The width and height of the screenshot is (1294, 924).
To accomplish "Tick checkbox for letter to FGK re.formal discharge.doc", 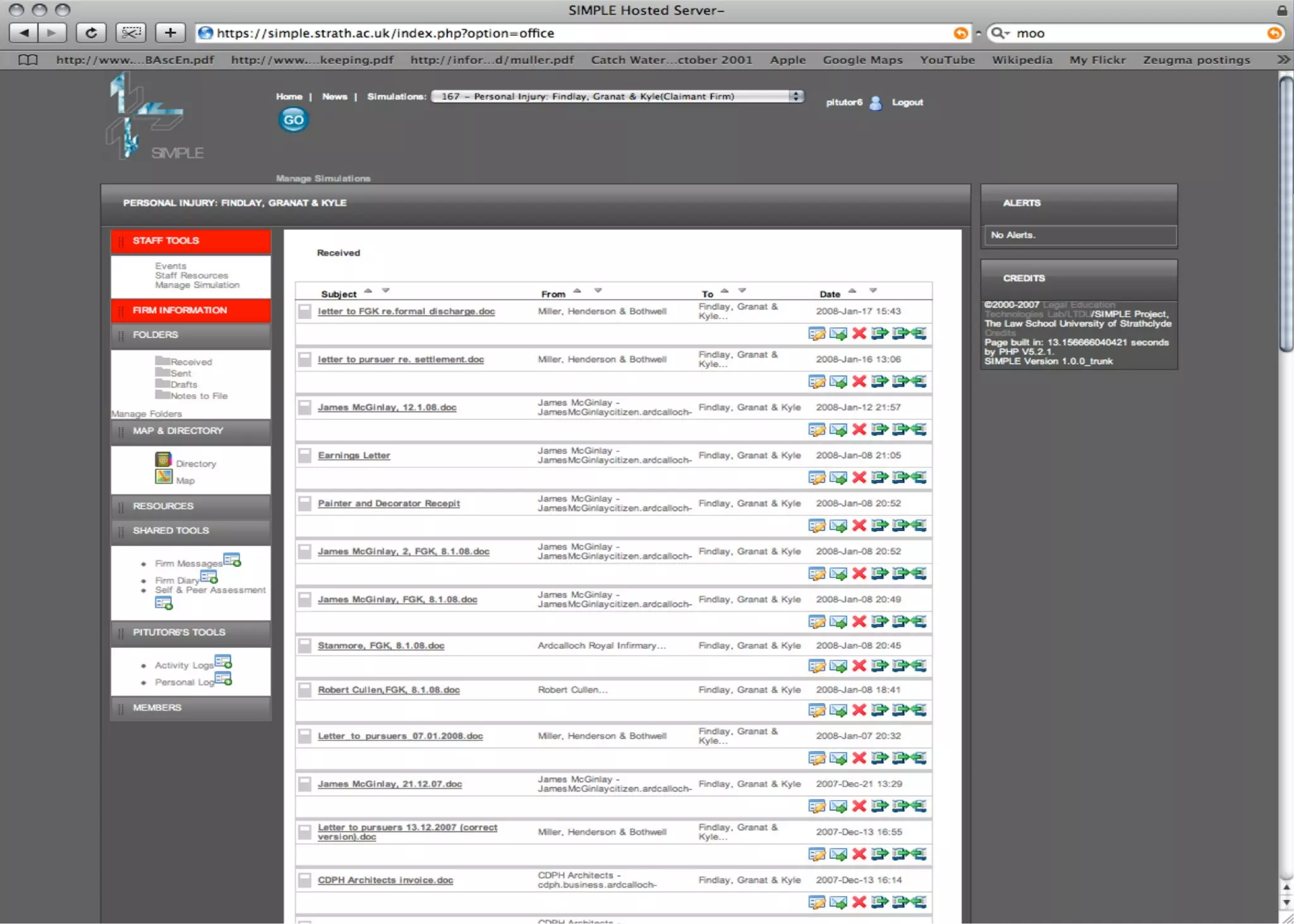I will tap(305, 311).
